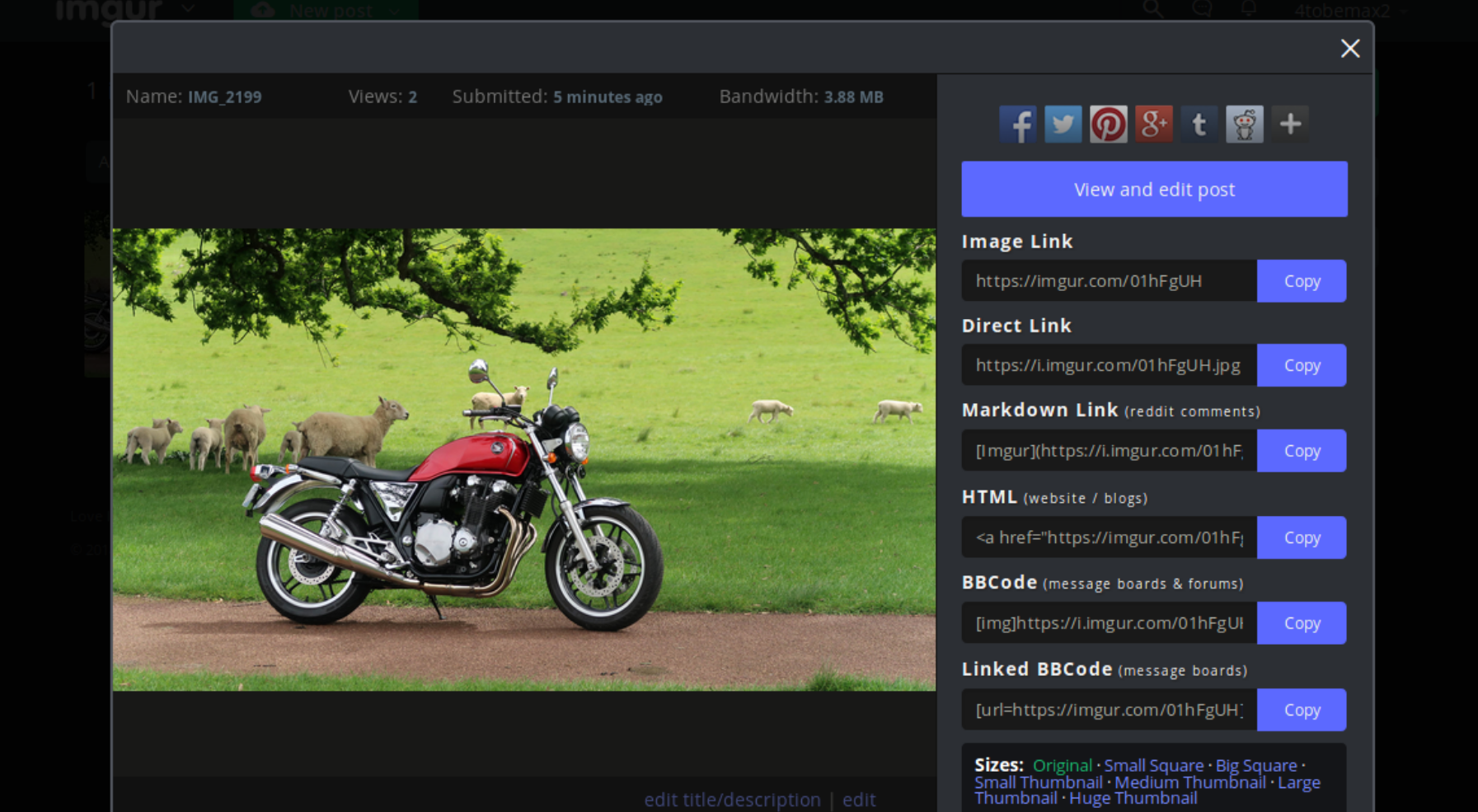Open View and edit post

click(x=1154, y=189)
